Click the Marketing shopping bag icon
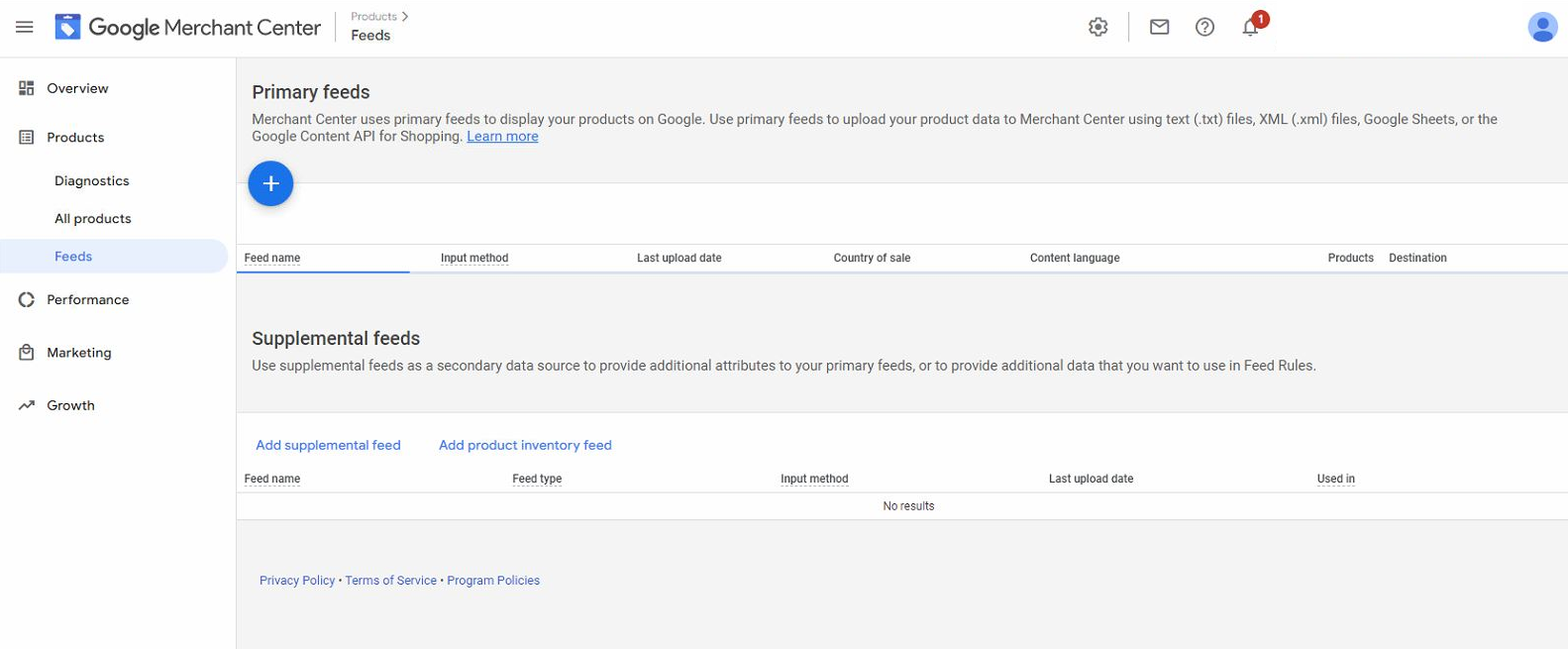1568x649 pixels. (x=27, y=353)
